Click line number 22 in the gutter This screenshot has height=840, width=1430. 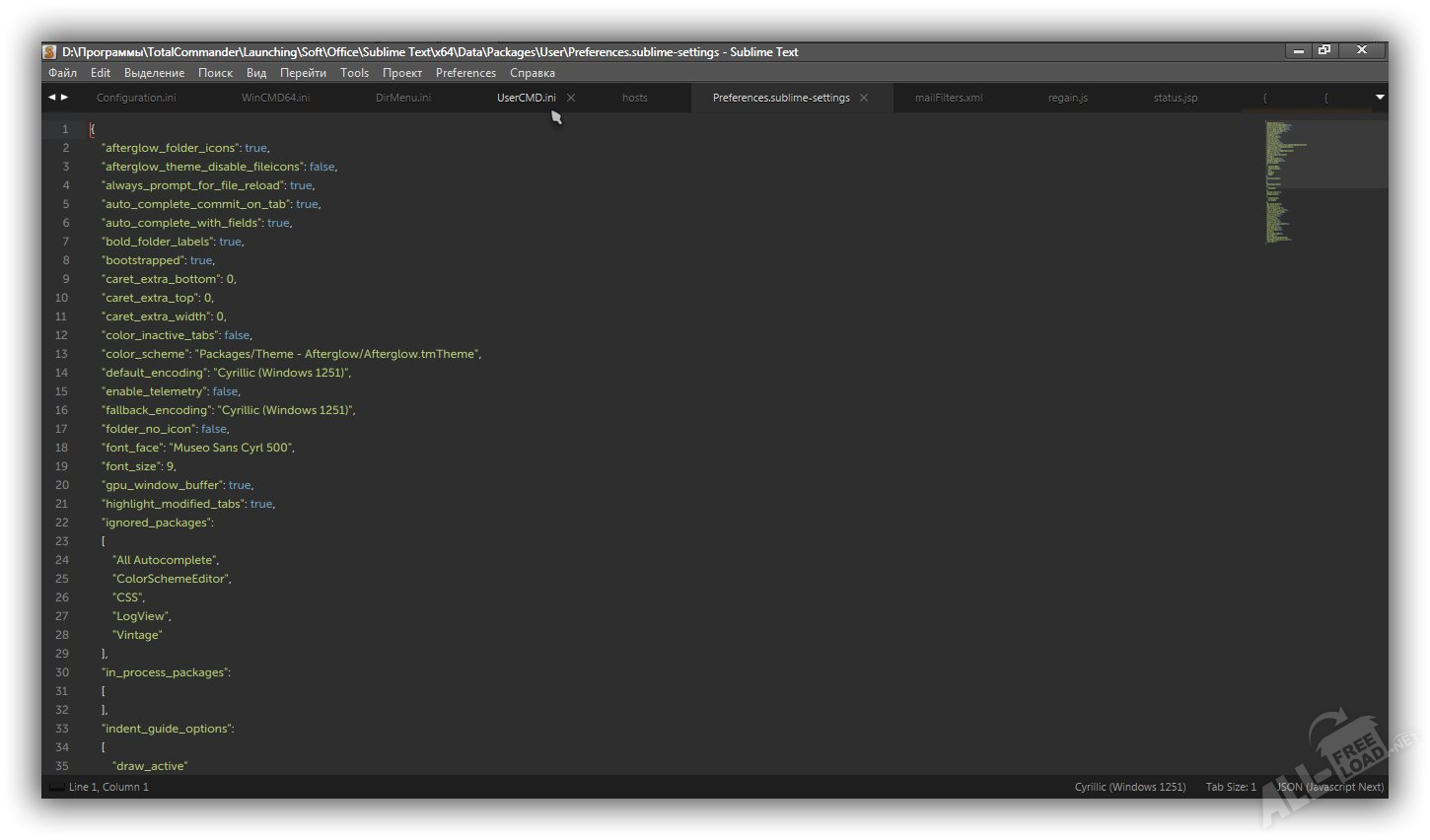click(x=62, y=523)
